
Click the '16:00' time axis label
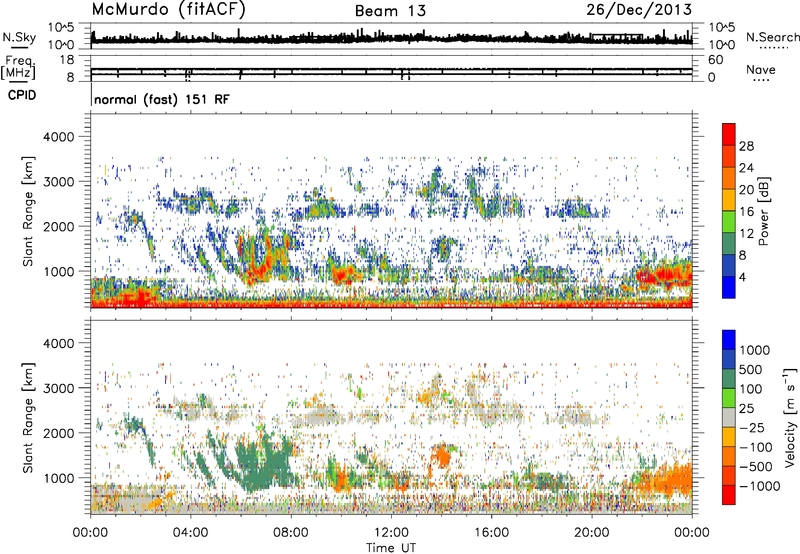coord(491,533)
